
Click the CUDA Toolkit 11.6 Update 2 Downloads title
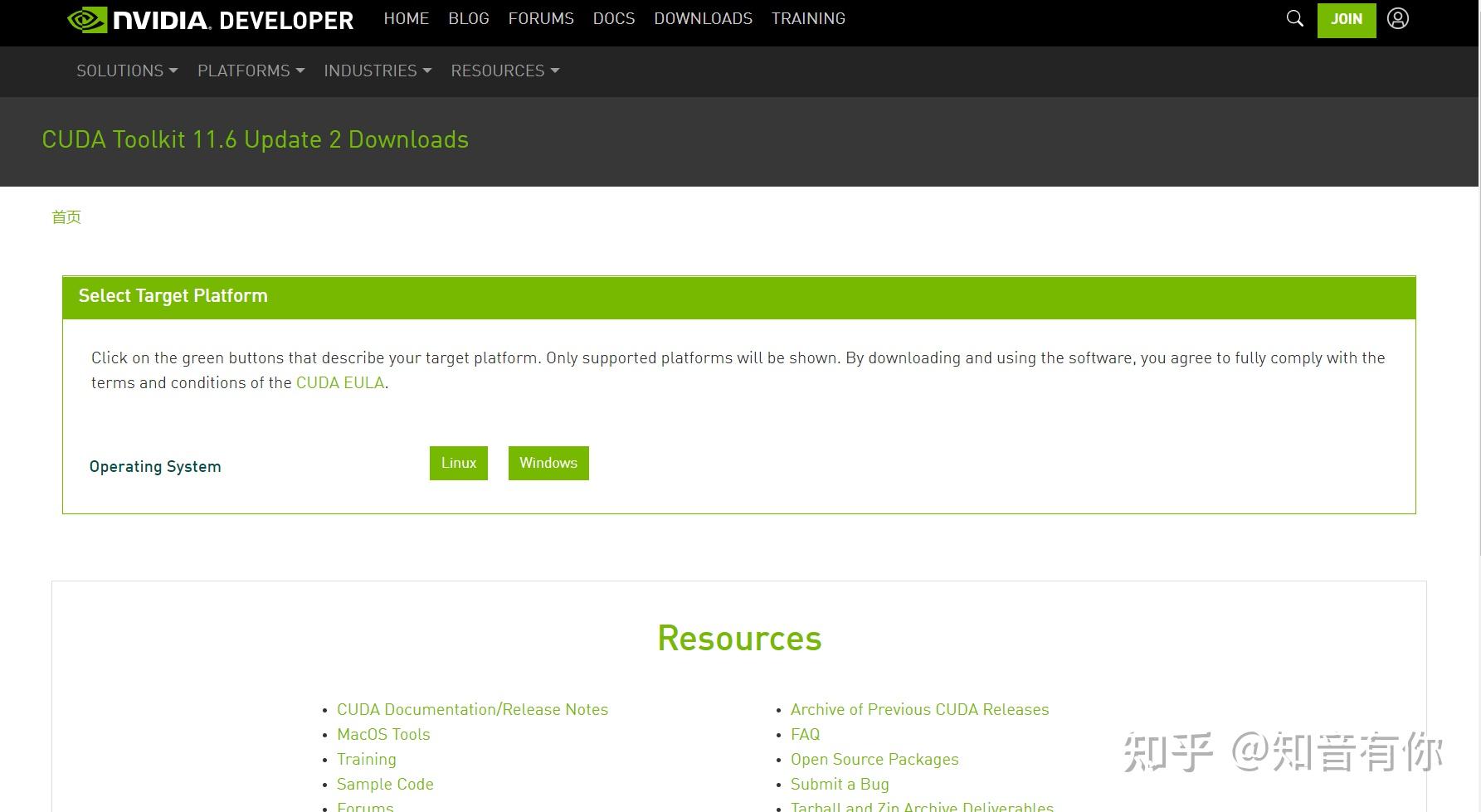(256, 139)
